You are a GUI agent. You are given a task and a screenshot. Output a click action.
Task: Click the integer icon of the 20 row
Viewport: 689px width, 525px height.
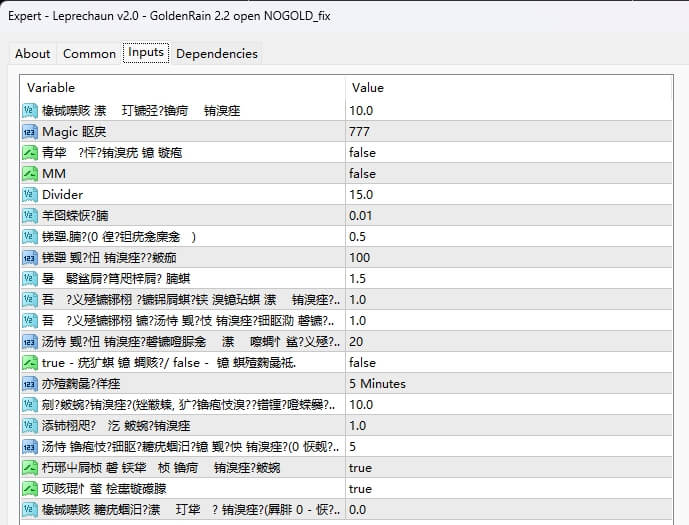(29, 342)
